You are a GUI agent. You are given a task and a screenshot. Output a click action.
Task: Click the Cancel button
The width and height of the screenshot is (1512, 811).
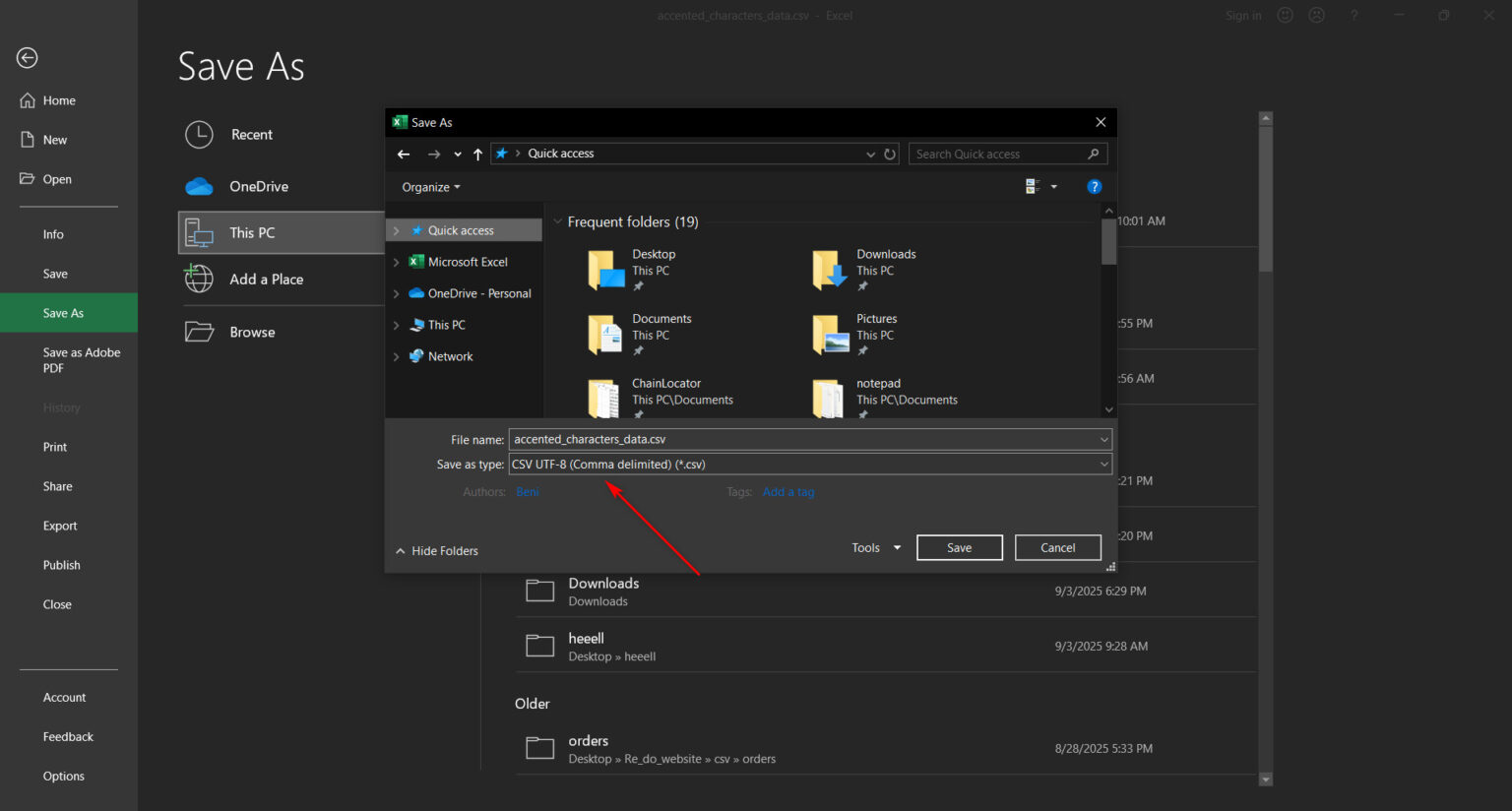pos(1057,548)
